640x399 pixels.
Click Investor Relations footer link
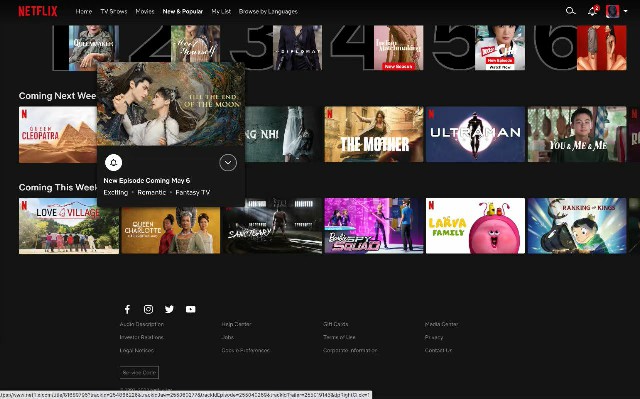pyautogui.click(x=142, y=337)
